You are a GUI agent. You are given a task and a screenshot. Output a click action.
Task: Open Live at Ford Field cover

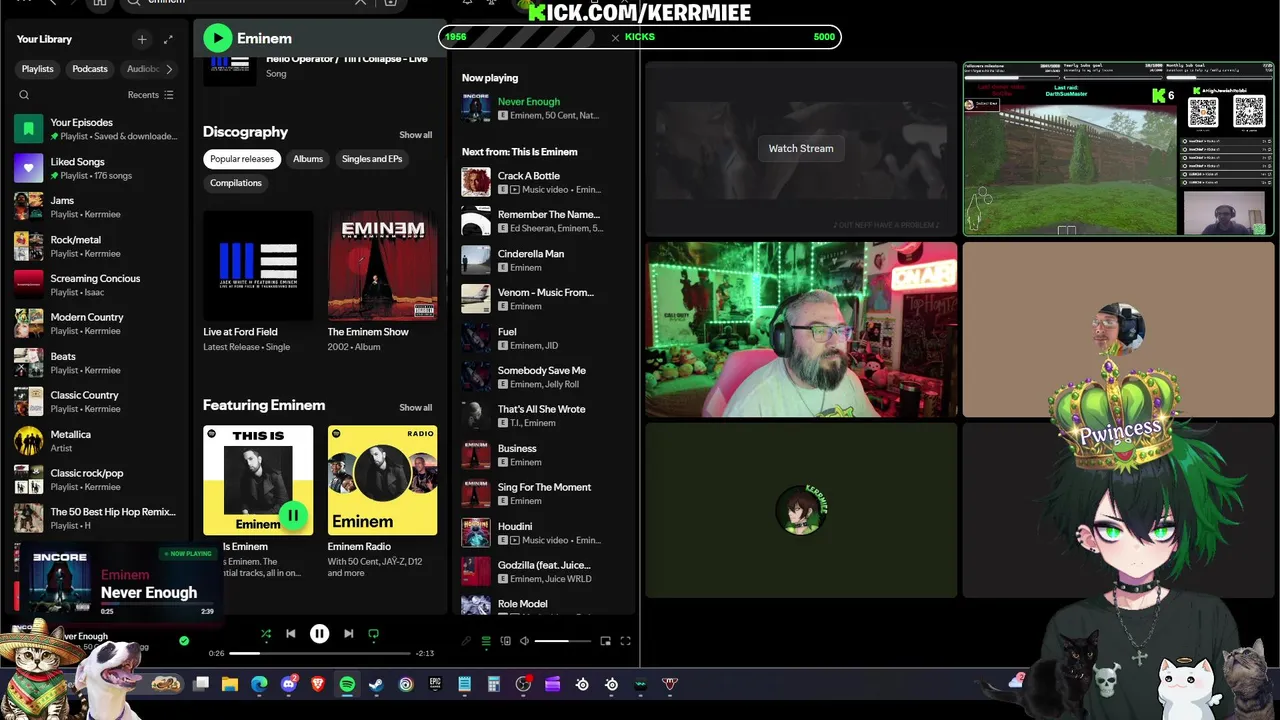click(x=258, y=265)
